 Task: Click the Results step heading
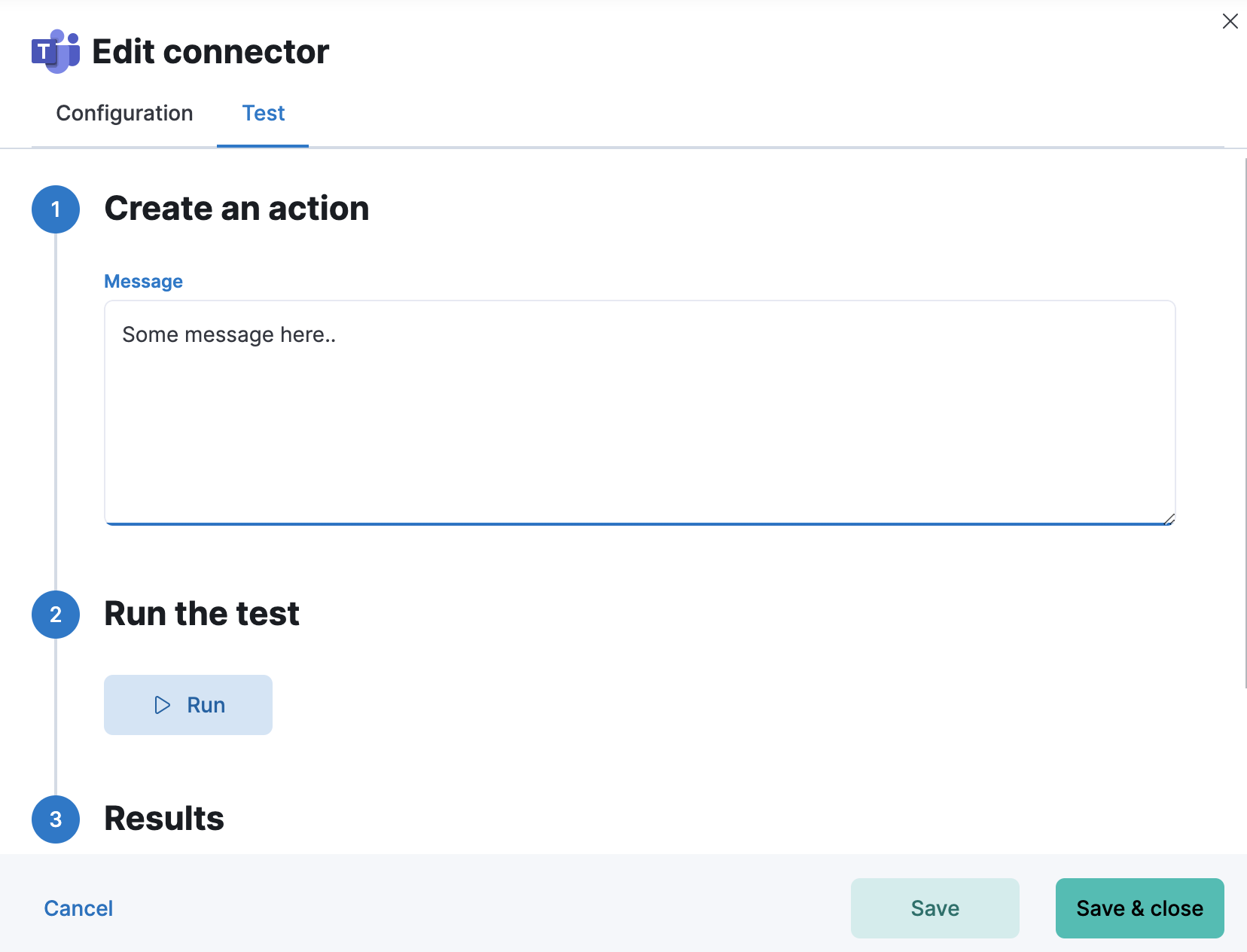[164, 819]
